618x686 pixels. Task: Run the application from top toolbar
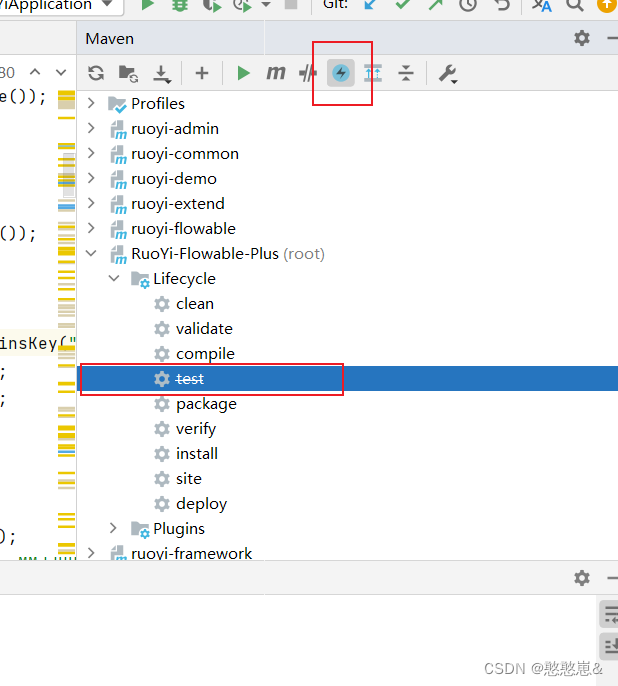[148, 4]
